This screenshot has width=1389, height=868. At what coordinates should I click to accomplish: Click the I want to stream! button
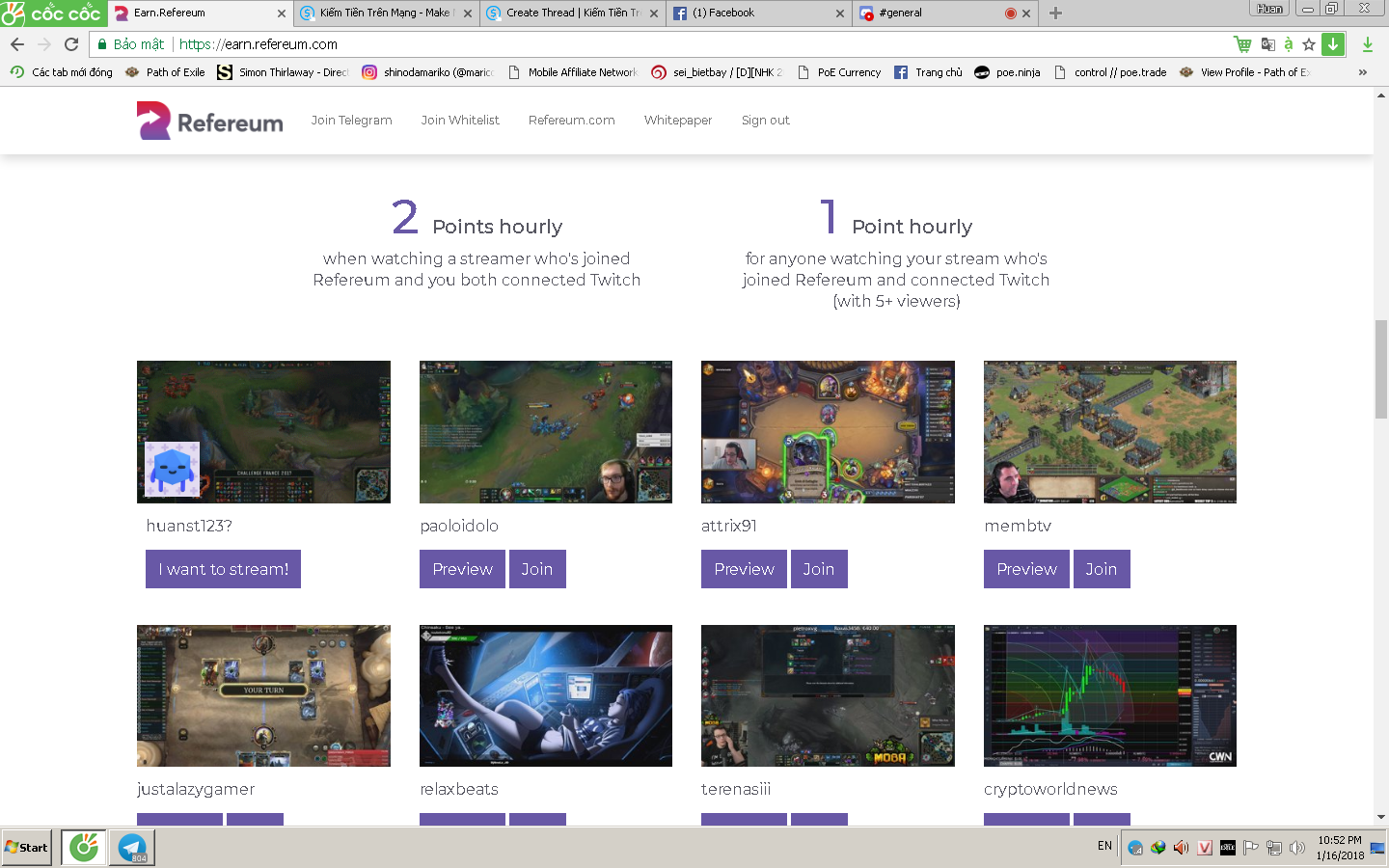click(224, 569)
